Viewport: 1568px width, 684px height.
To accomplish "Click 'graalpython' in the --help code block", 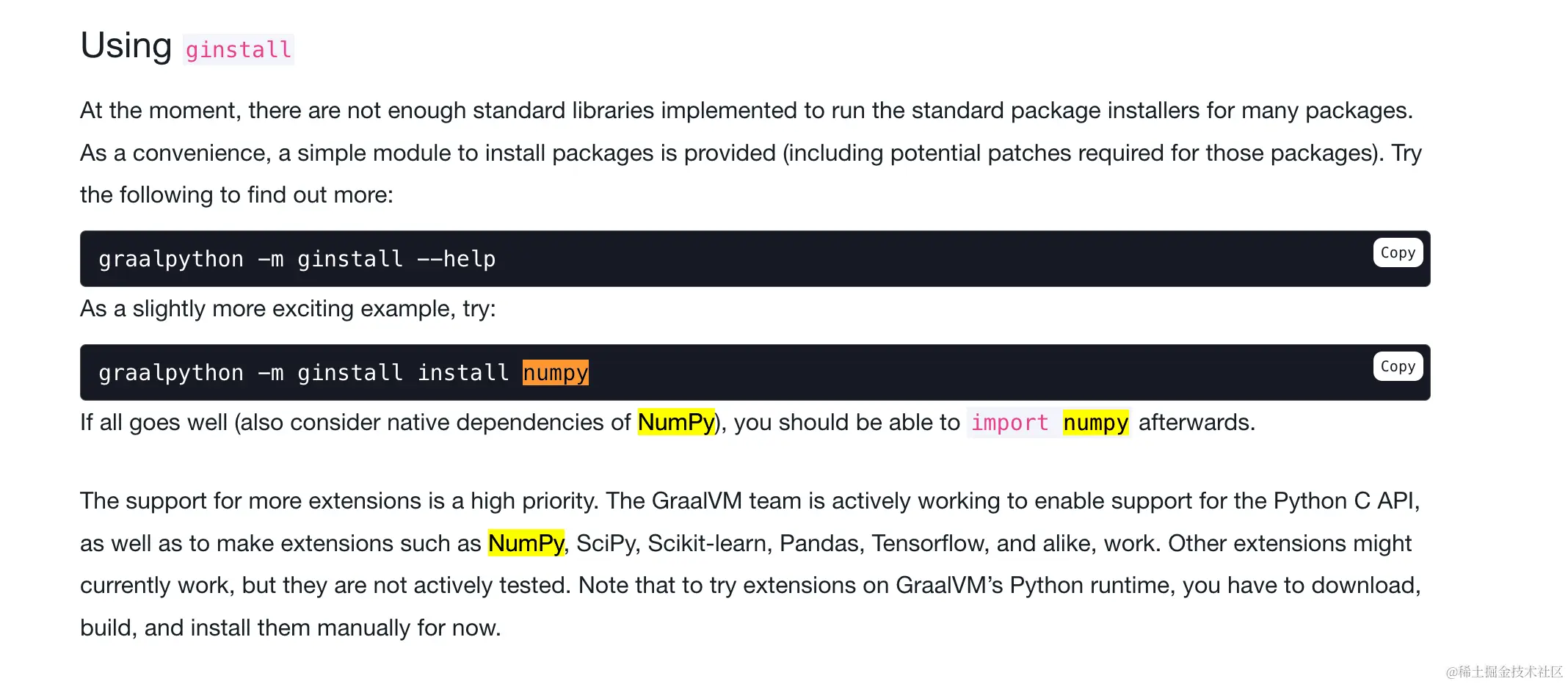I will (170, 259).
